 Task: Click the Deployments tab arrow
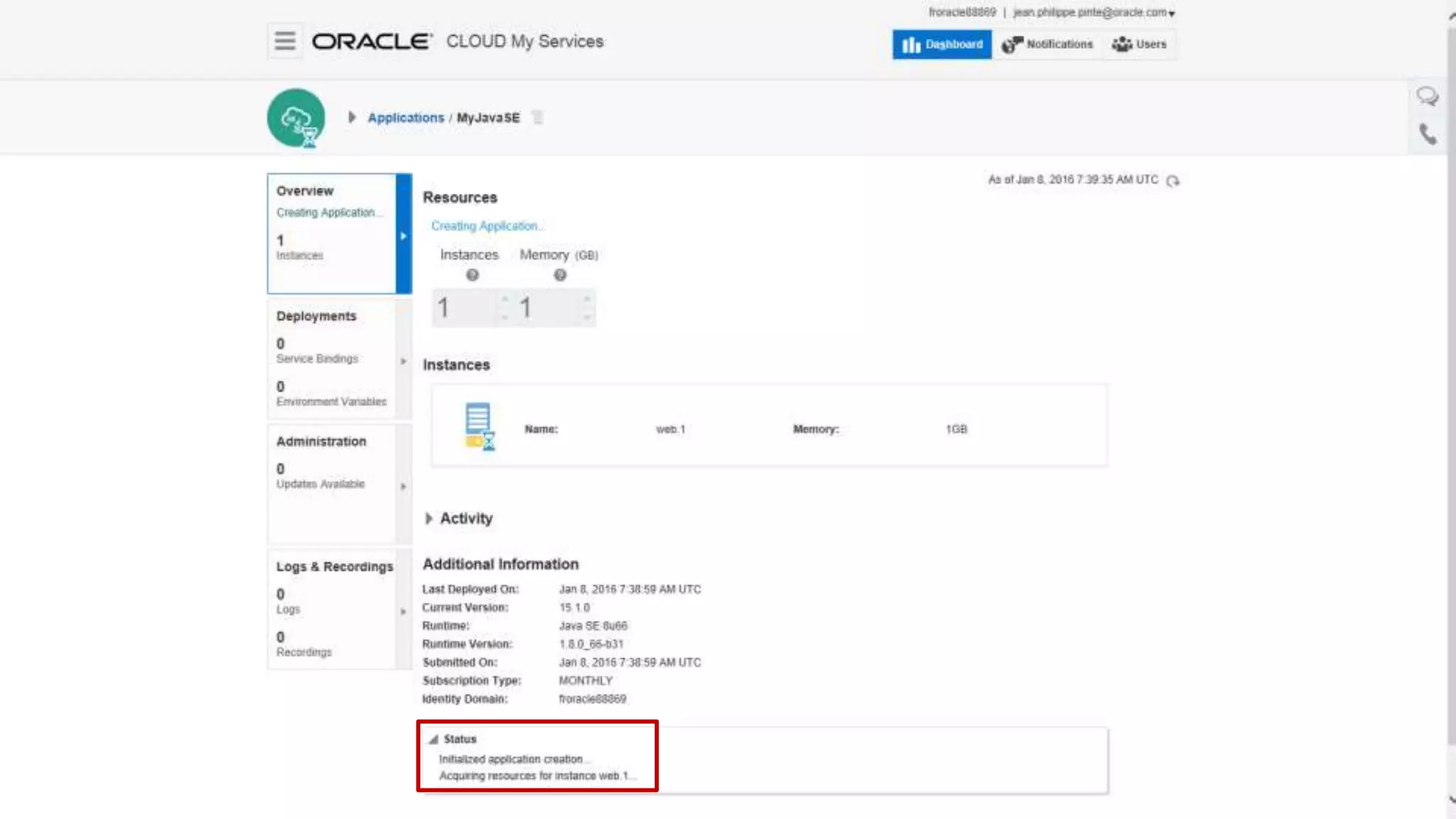404,360
